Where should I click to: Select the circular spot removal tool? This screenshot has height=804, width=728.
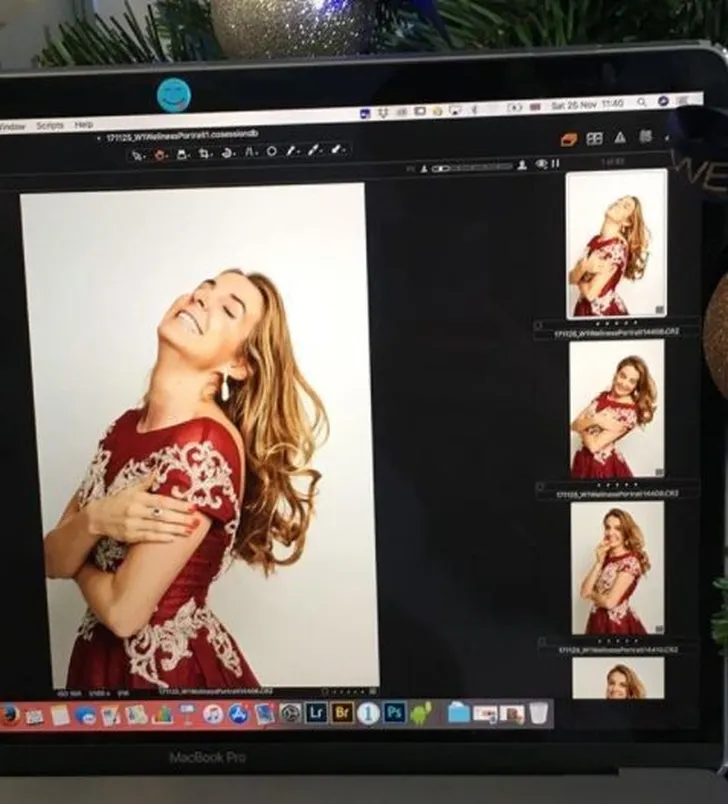point(271,152)
